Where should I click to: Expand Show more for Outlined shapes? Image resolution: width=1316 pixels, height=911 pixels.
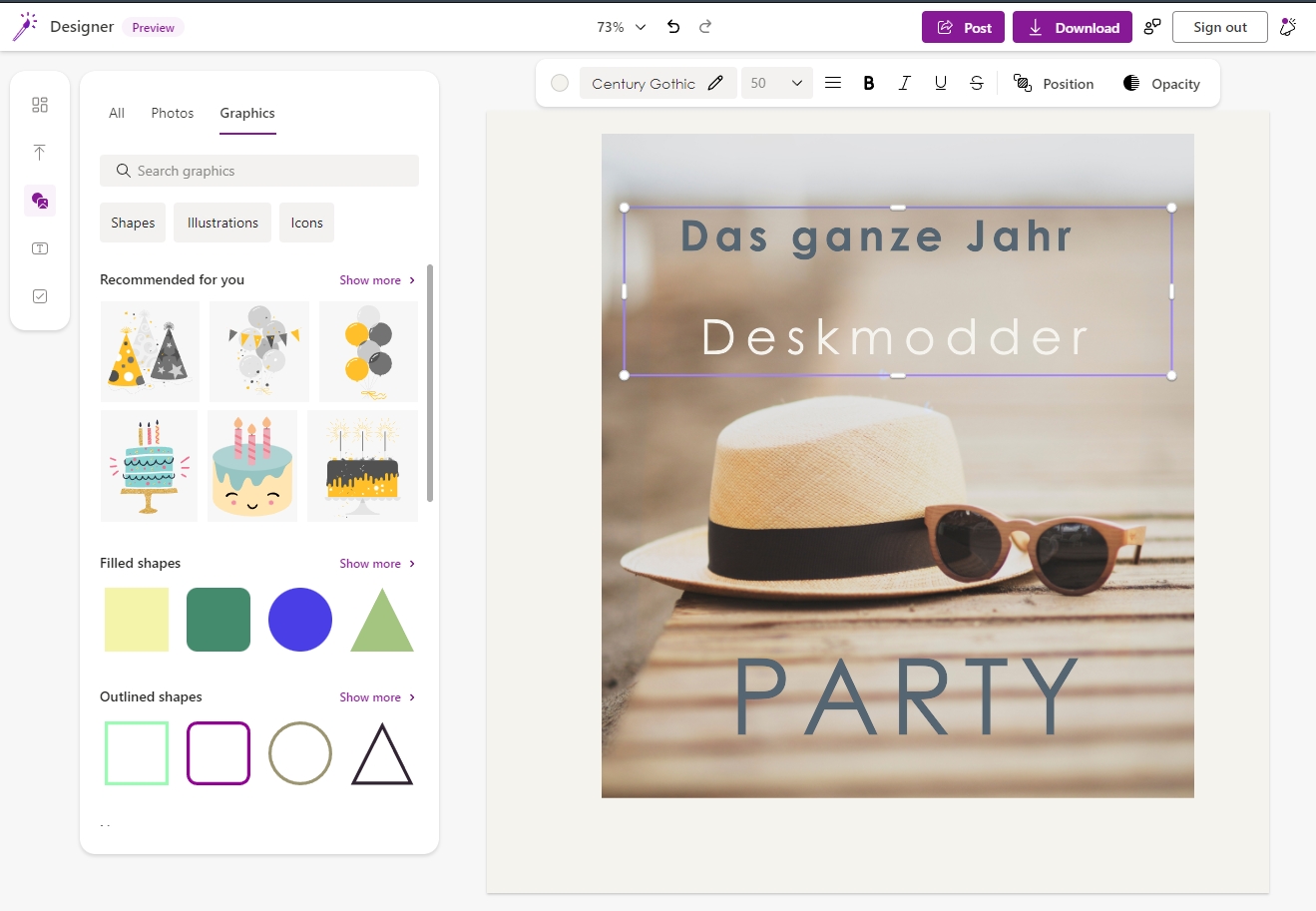click(x=377, y=697)
